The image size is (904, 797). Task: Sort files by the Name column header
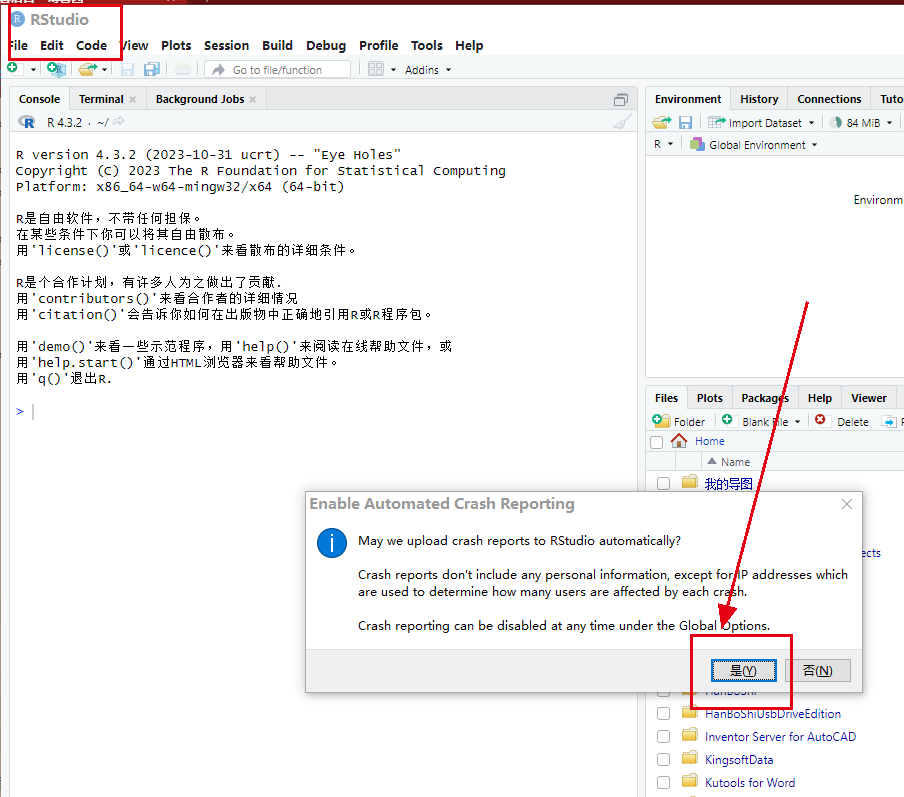[736, 461]
